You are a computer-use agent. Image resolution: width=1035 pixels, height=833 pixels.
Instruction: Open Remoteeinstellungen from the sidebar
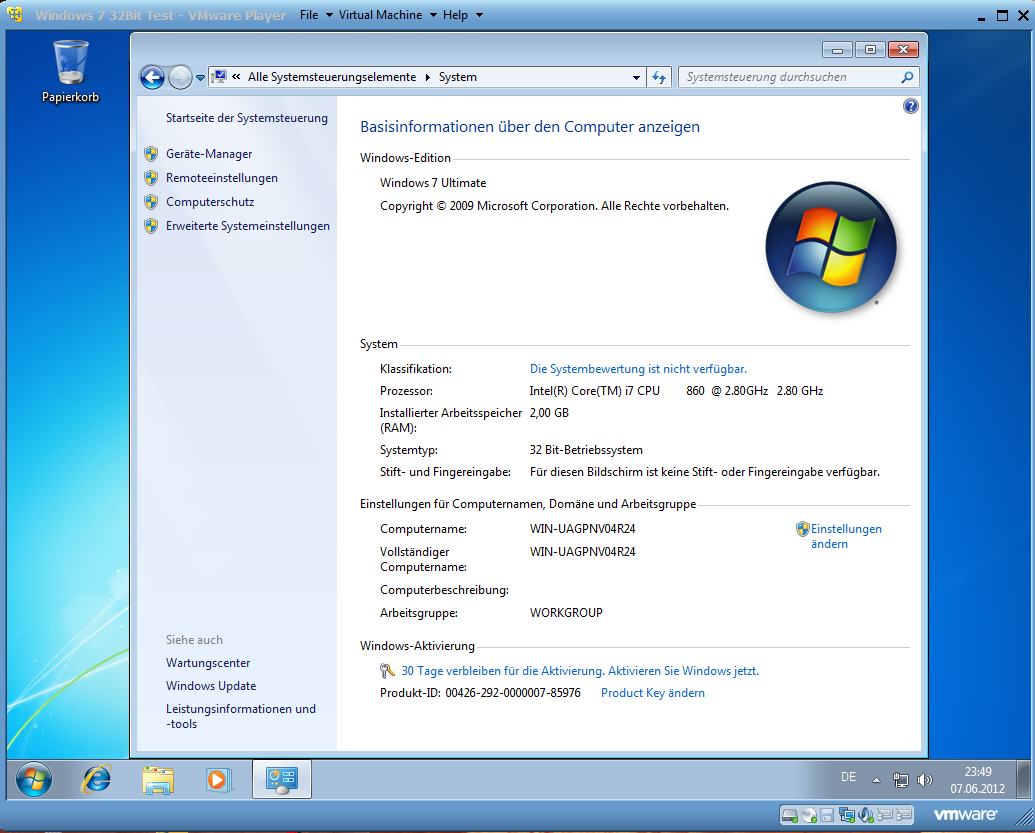[x=222, y=178]
